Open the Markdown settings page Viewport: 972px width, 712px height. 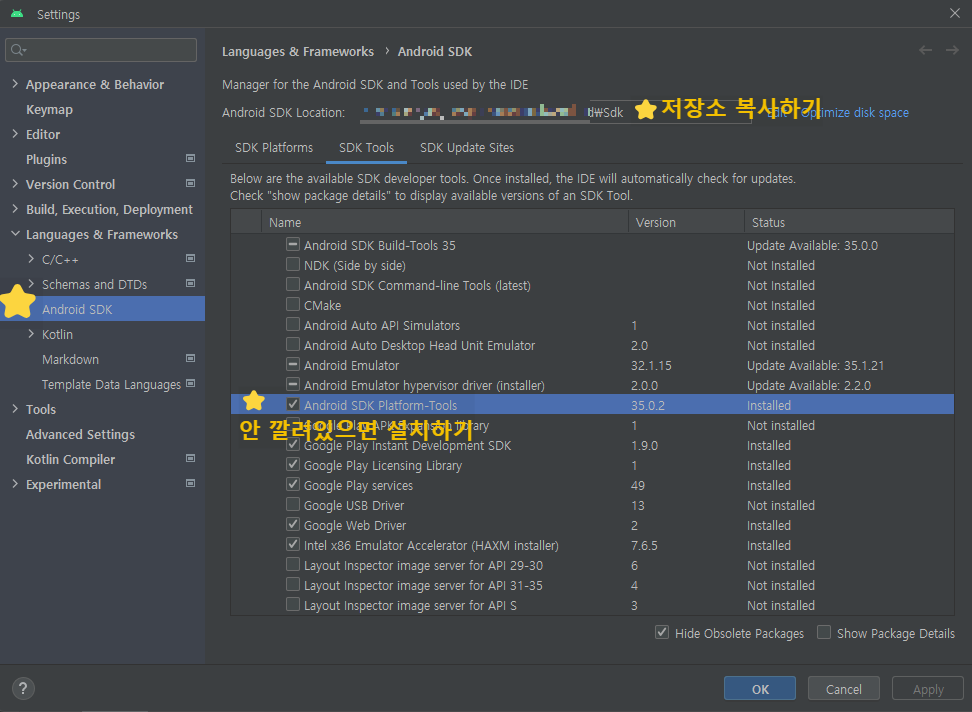[x=71, y=359]
